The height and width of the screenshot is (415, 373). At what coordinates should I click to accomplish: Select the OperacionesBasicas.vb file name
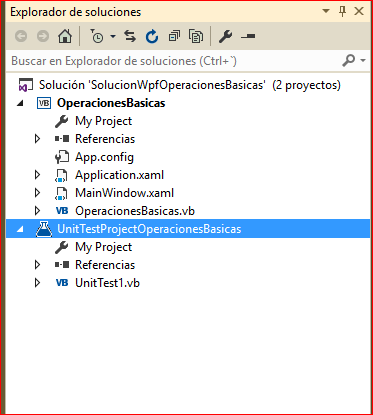(x=135, y=211)
